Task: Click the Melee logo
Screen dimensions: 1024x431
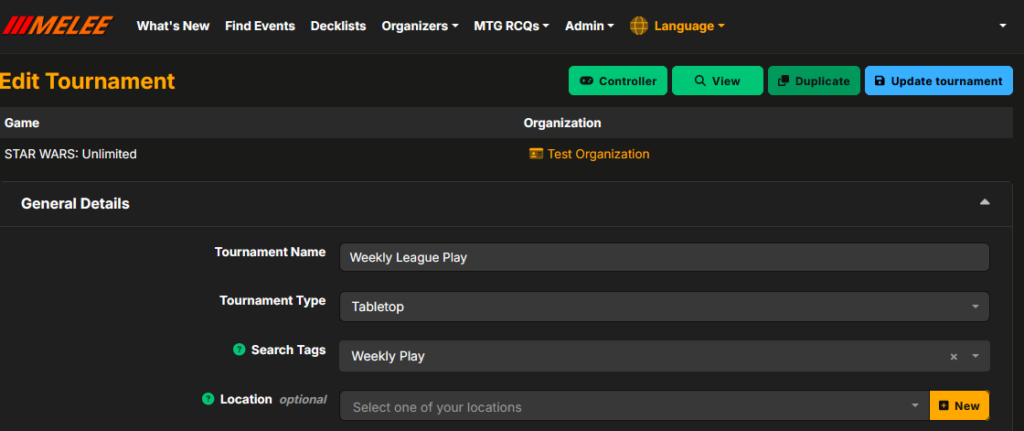Action: [x=56, y=25]
